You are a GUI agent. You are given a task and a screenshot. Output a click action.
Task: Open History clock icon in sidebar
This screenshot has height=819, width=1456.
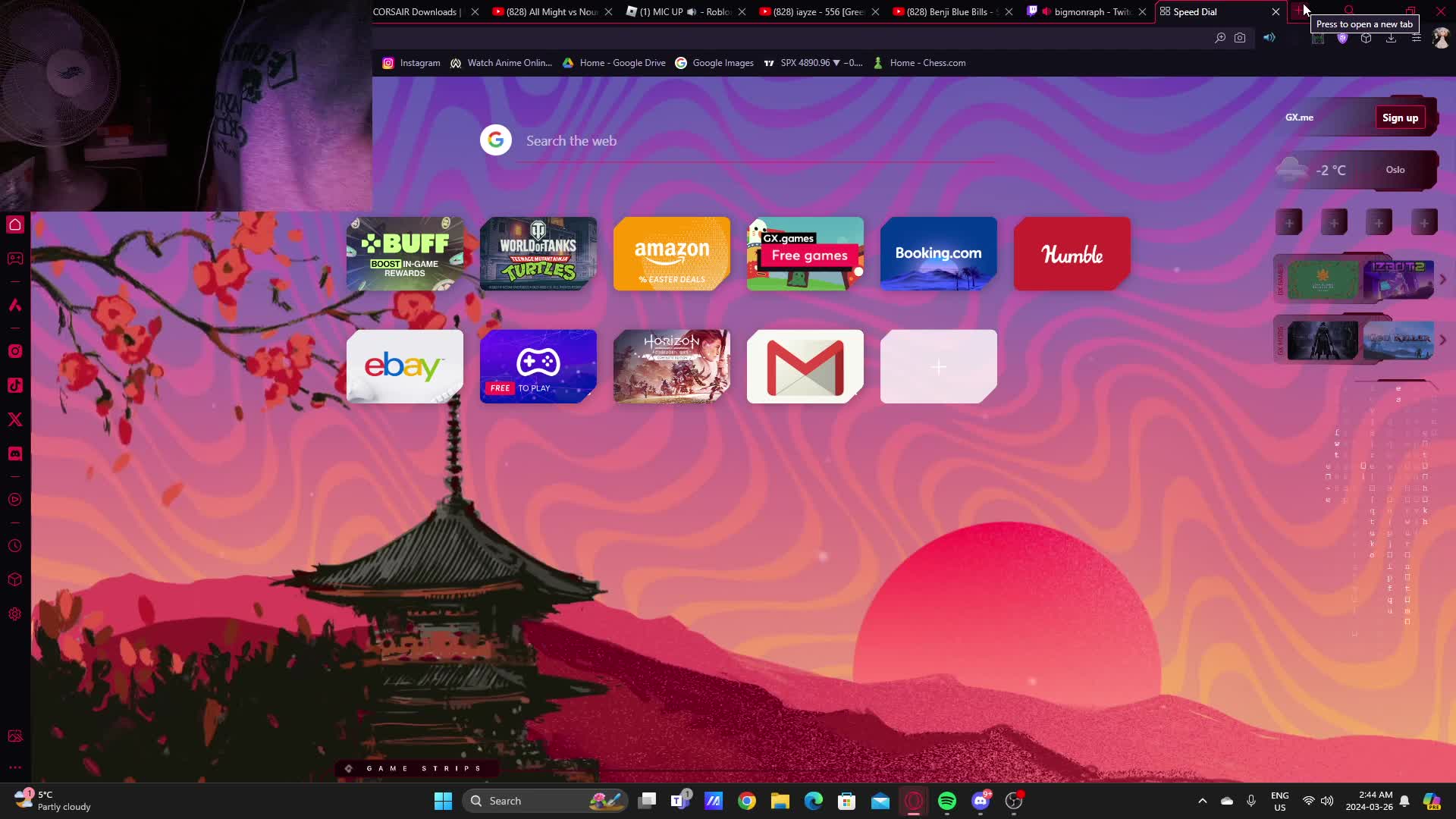click(x=15, y=546)
